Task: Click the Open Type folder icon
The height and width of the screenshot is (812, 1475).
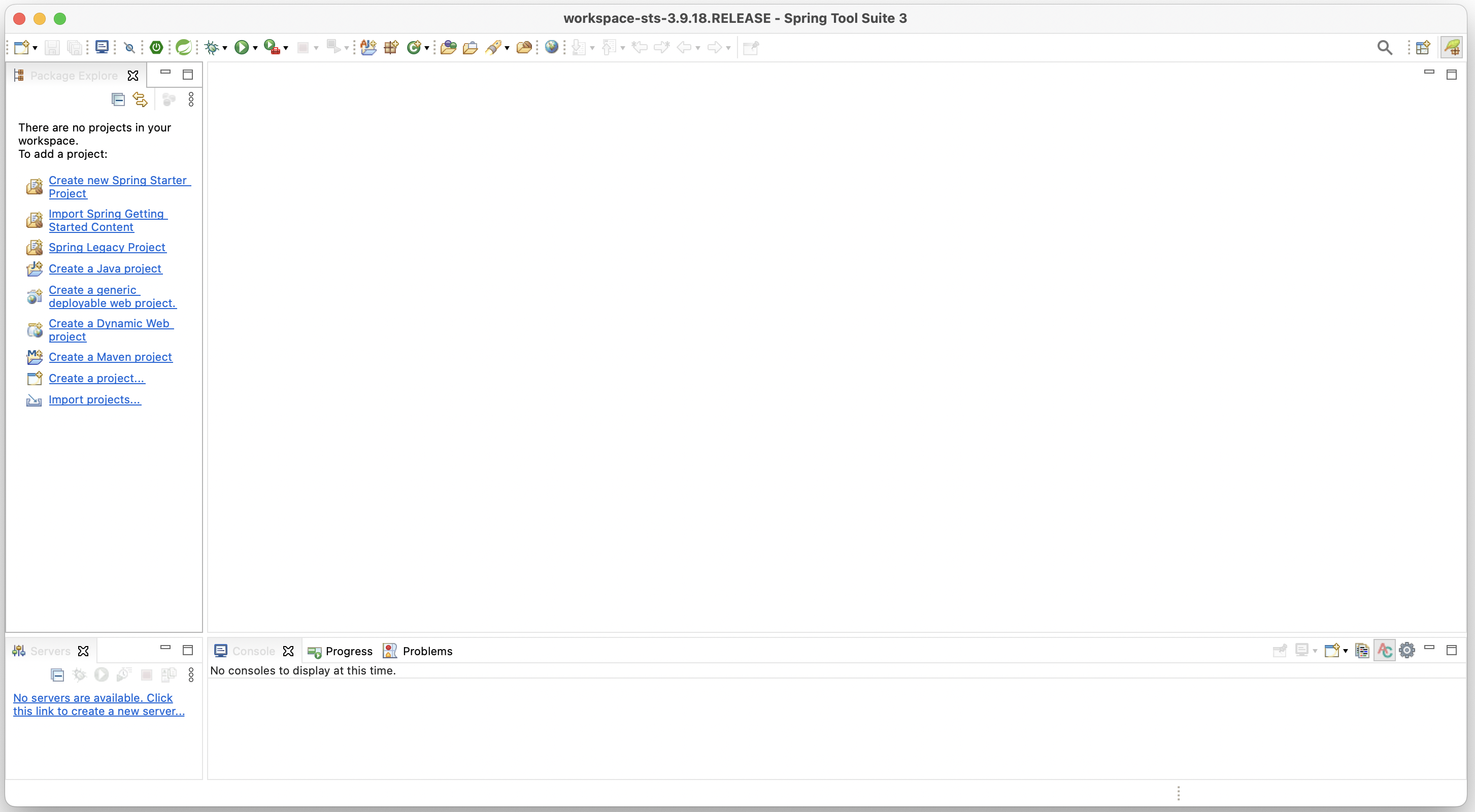Action: pyautogui.click(x=449, y=48)
